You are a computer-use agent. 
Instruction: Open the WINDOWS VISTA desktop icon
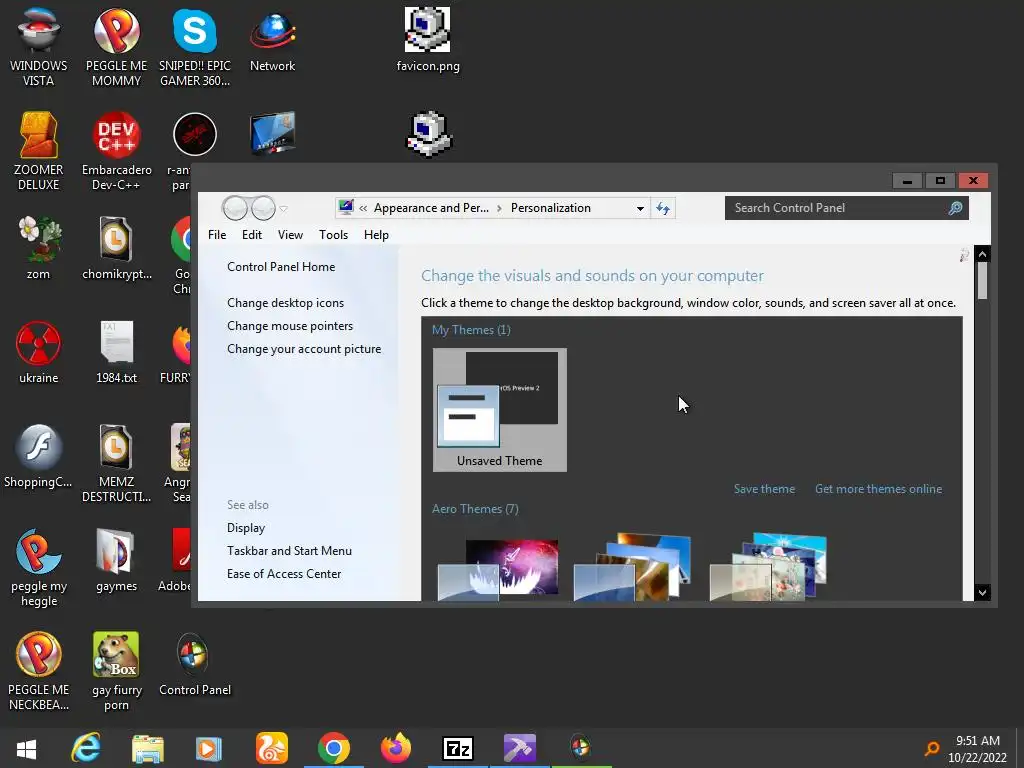(x=39, y=47)
